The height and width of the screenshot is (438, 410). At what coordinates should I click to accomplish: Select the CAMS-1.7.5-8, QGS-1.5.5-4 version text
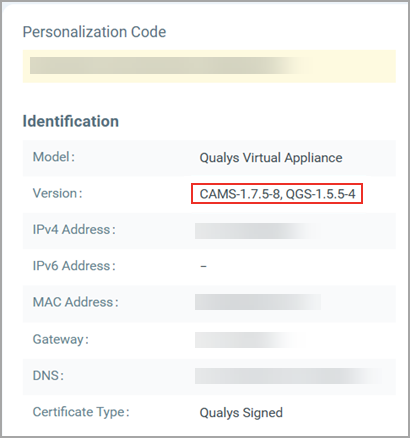(x=277, y=194)
